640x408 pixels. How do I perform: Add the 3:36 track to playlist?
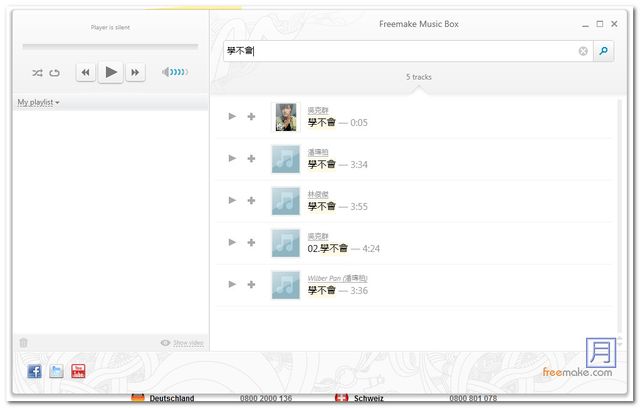pos(251,284)
